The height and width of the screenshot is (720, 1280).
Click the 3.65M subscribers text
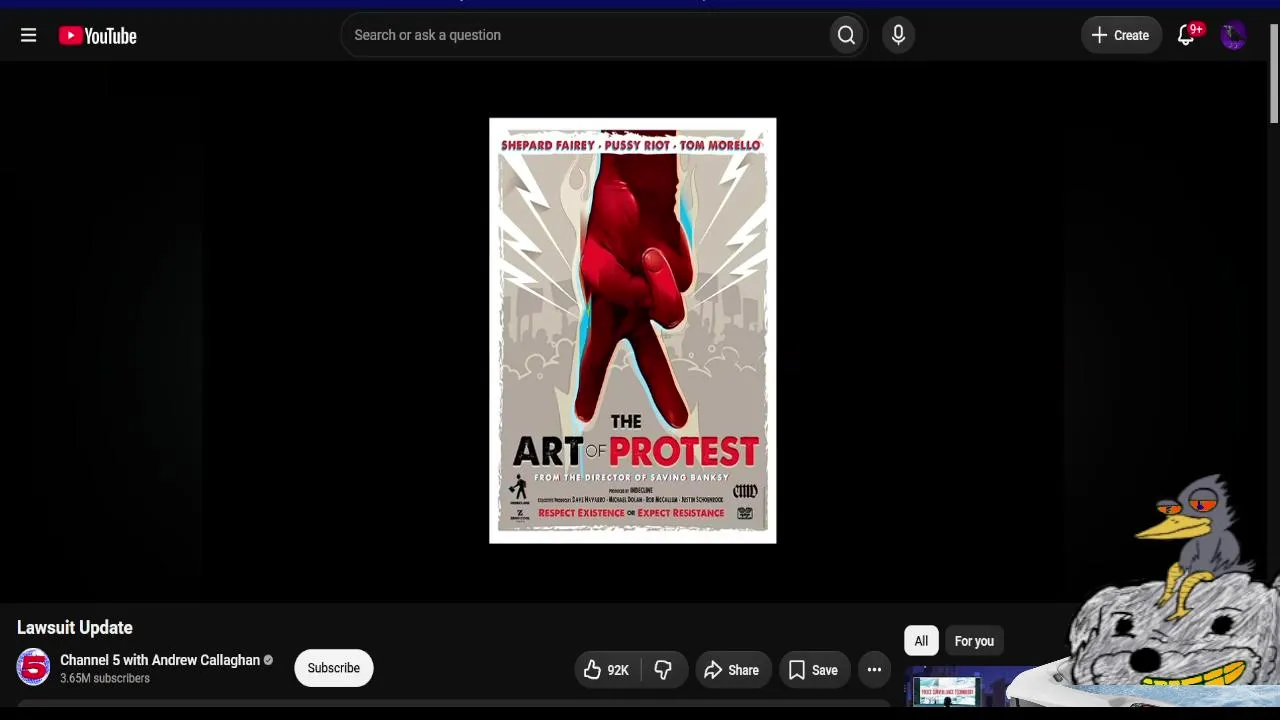click(105, 679)
